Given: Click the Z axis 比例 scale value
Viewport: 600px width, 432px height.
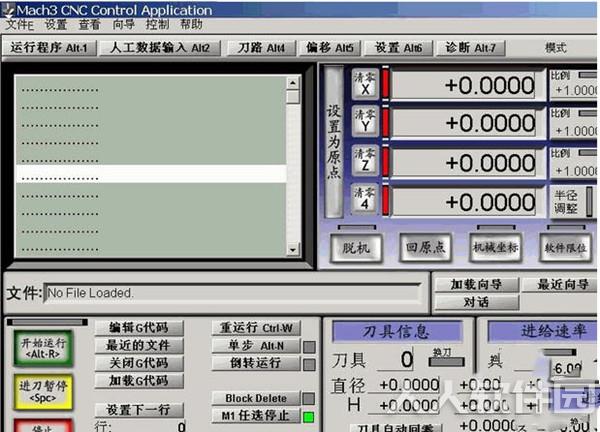Looking at the screenshot, I should click(x=575, y=171).
